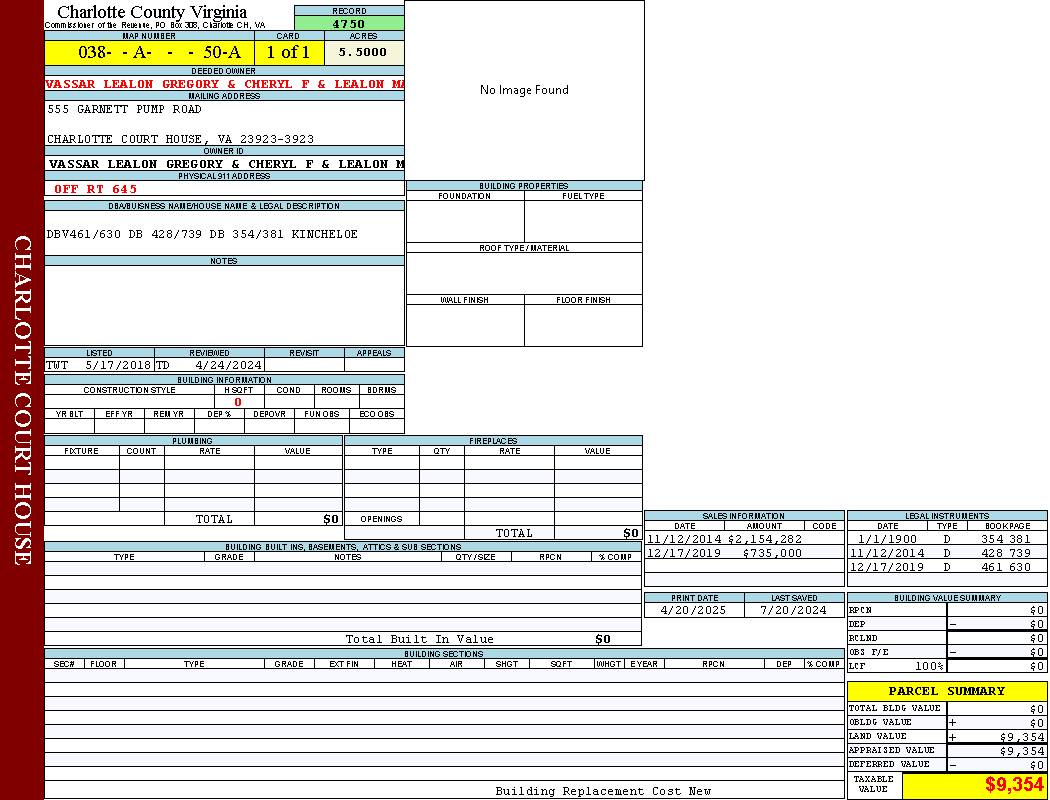Click the Charlotte County Virginia title
1050x800 pixels.
[152, 12]
